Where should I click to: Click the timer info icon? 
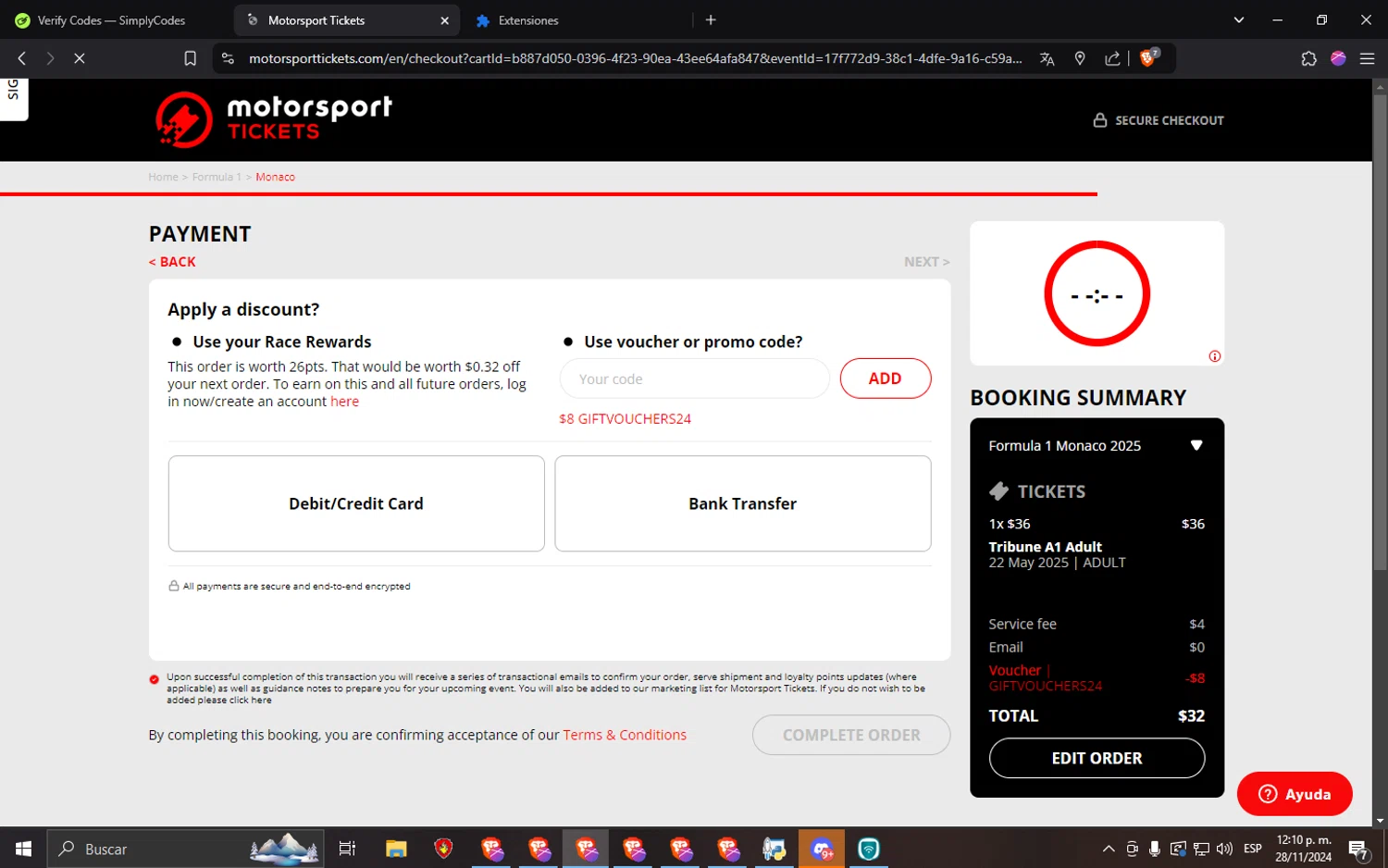coord(1215,356)
